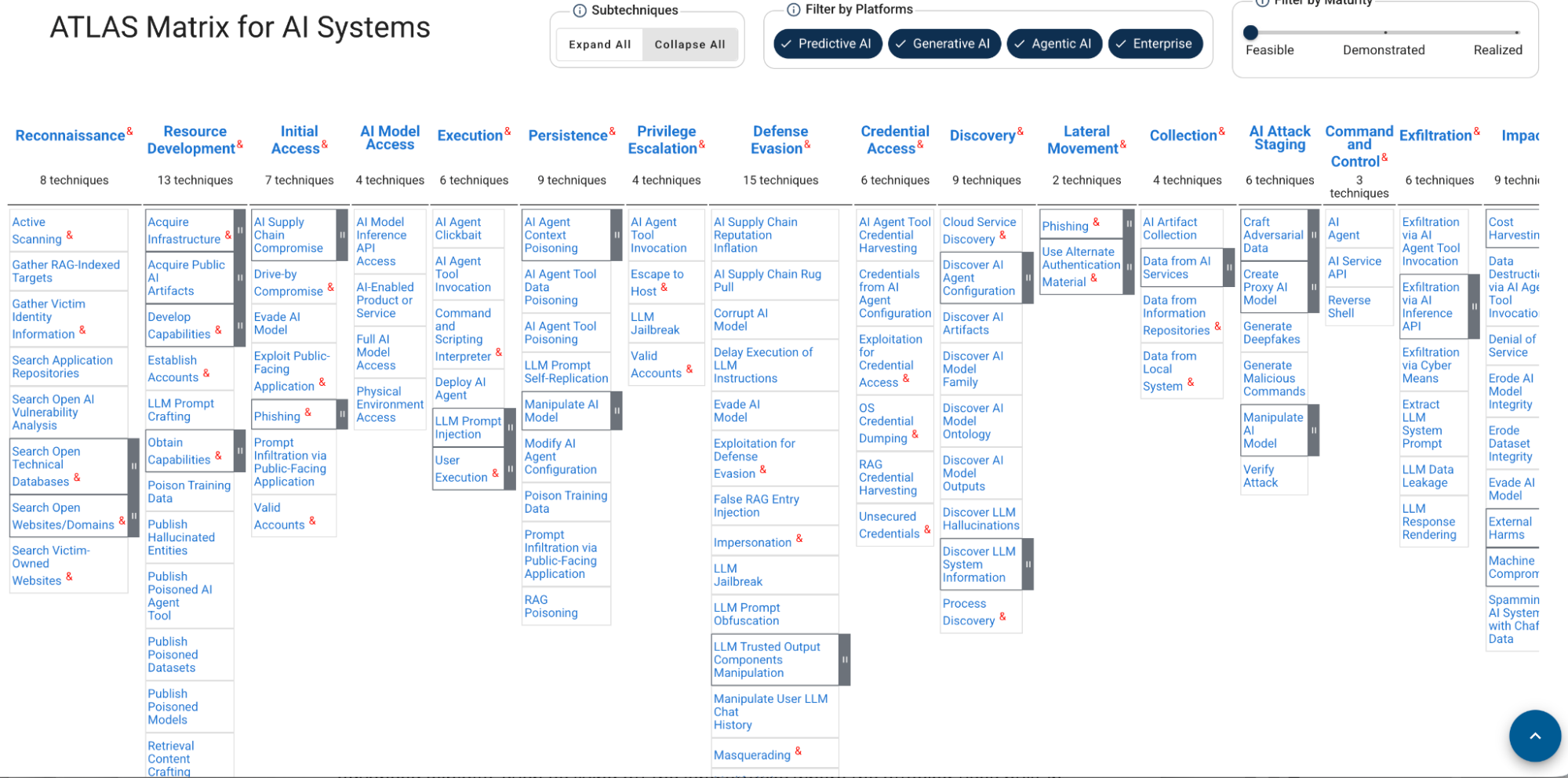
Task: Click the ampersand icon beside Drive-by Compromise
Action: (330, 287)
